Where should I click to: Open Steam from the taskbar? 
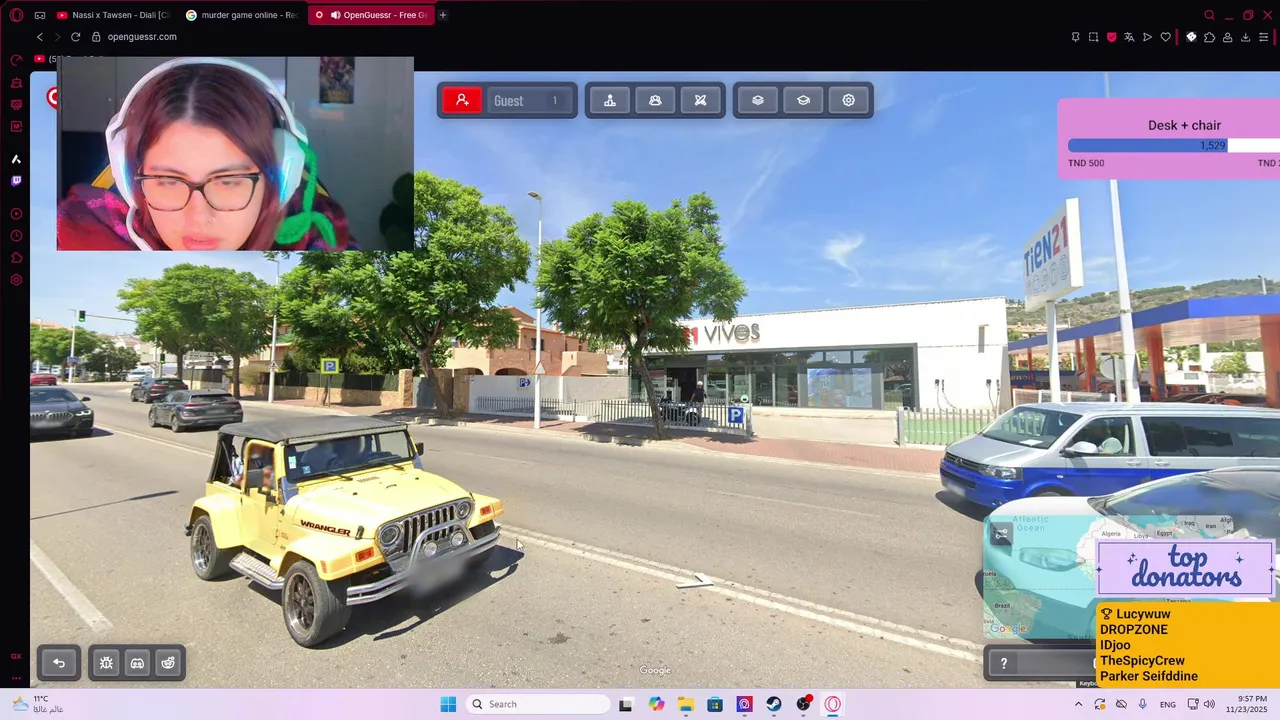(774, 704)
